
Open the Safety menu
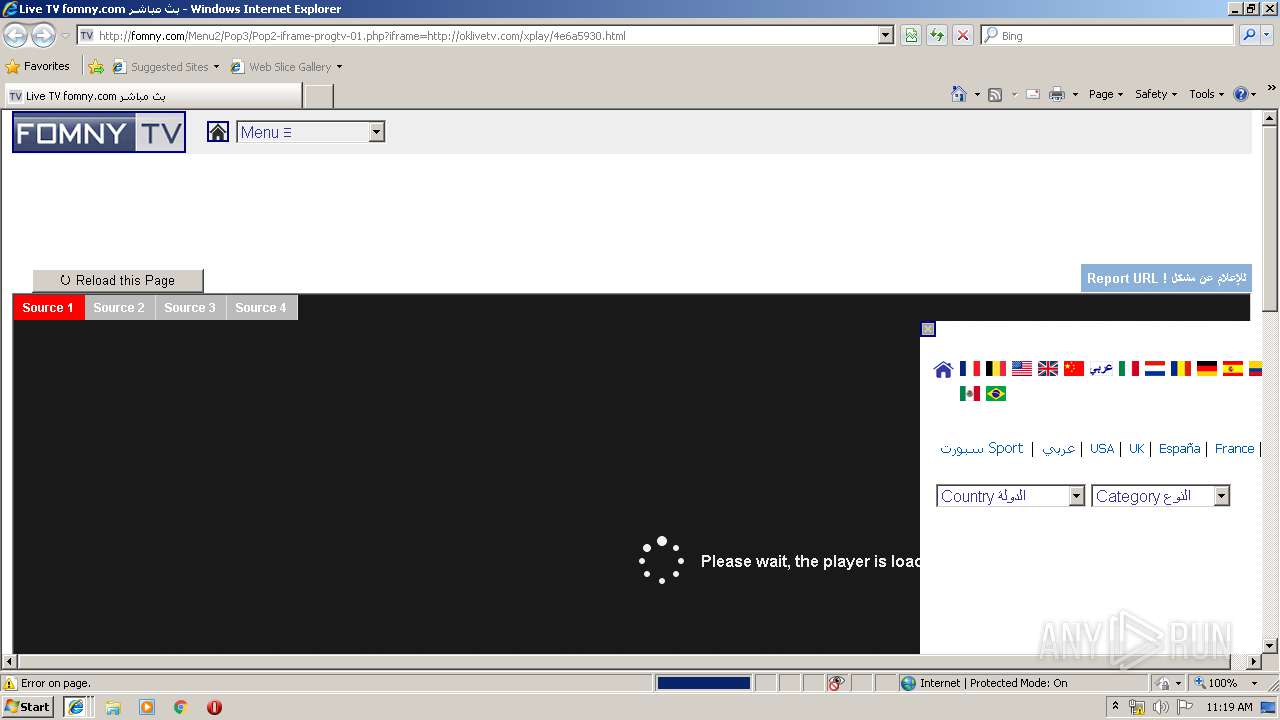(x=1156, y=94)
